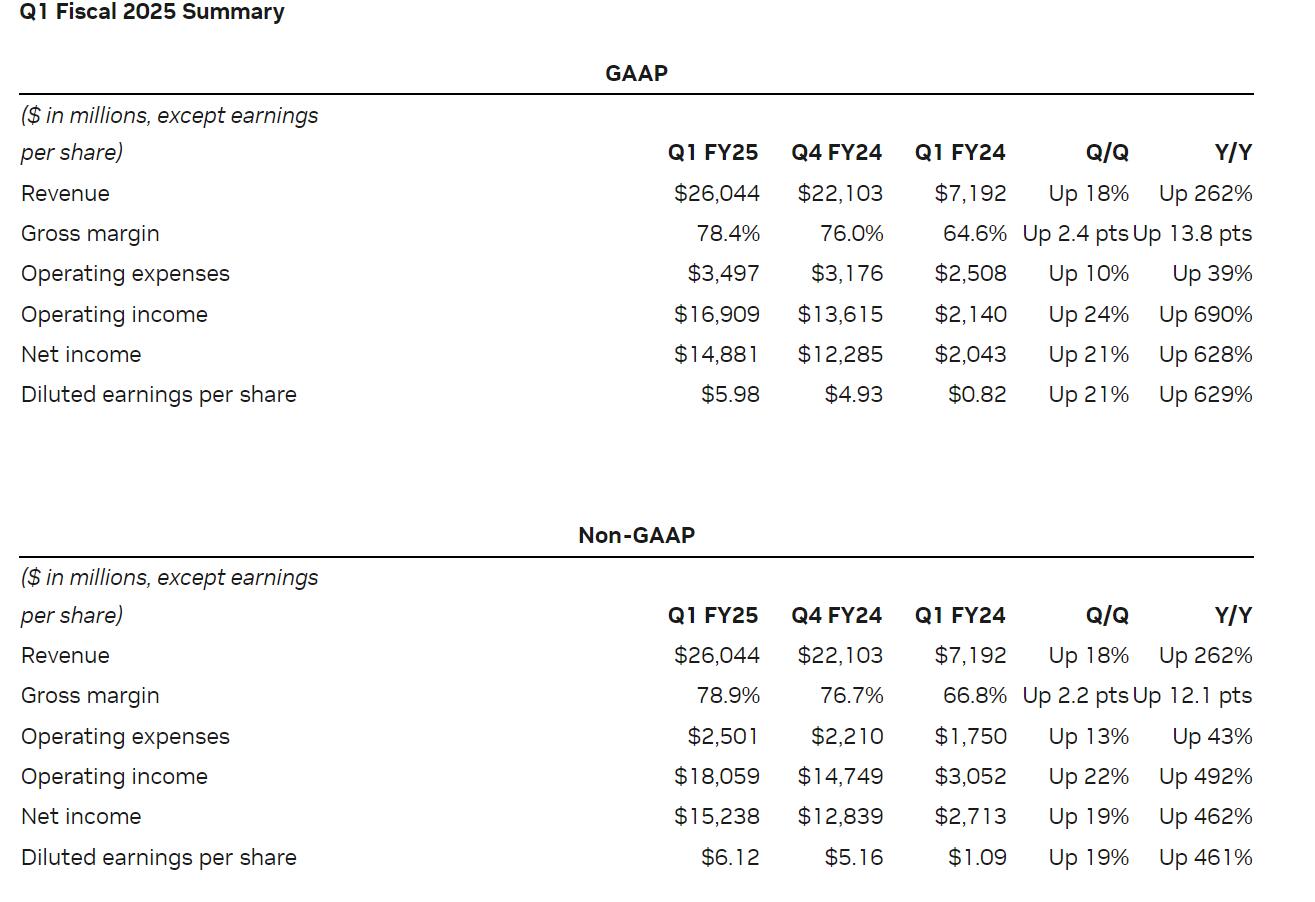
Task: Click the 78.9% gross margin value
Action: point(728,695)
